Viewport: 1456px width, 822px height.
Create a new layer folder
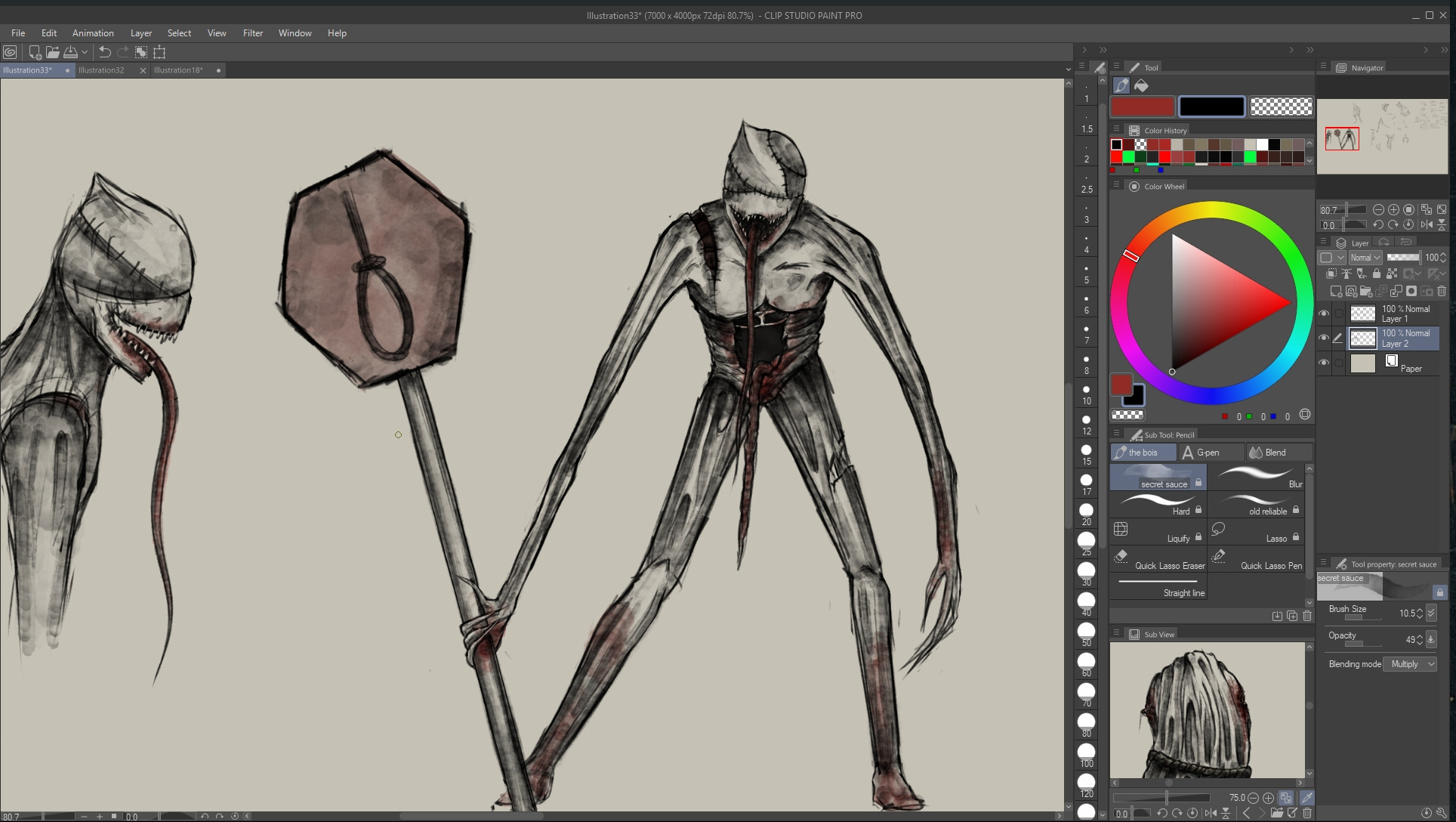click(1365, 291)
